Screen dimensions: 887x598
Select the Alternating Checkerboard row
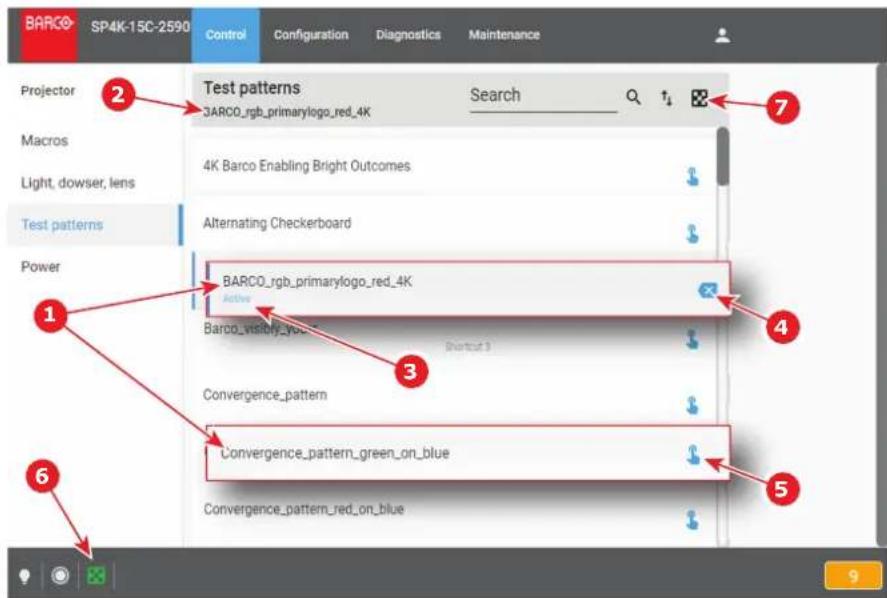coord(453,223)
